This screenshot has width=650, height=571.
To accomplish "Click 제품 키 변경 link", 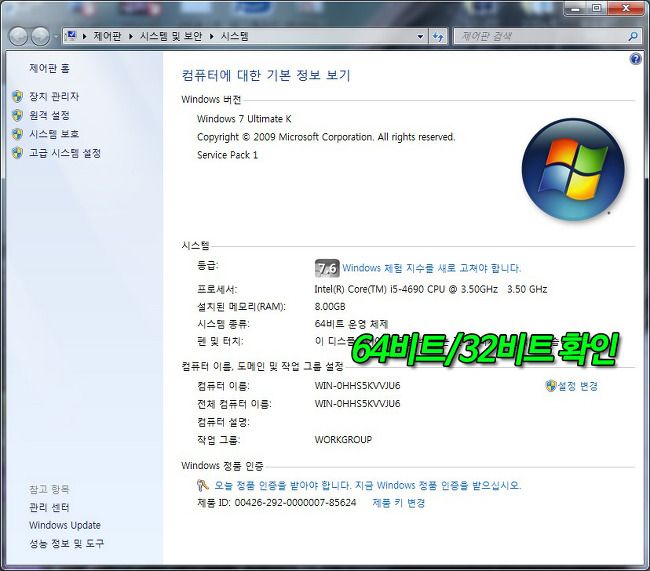I will click(x=398, y=503).
